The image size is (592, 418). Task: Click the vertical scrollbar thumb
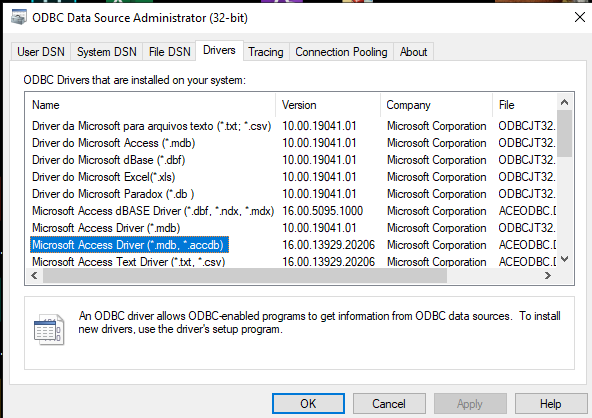pos(564,133)
